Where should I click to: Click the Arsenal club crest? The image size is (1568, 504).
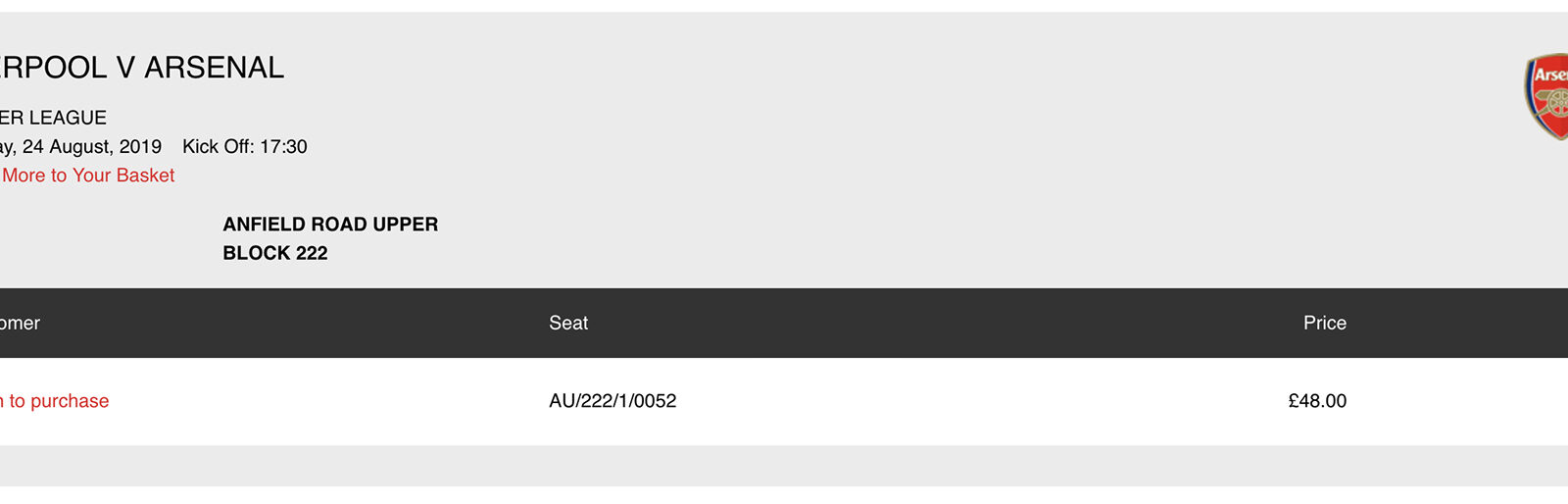pyautogui.click(x=1548, y=96)
